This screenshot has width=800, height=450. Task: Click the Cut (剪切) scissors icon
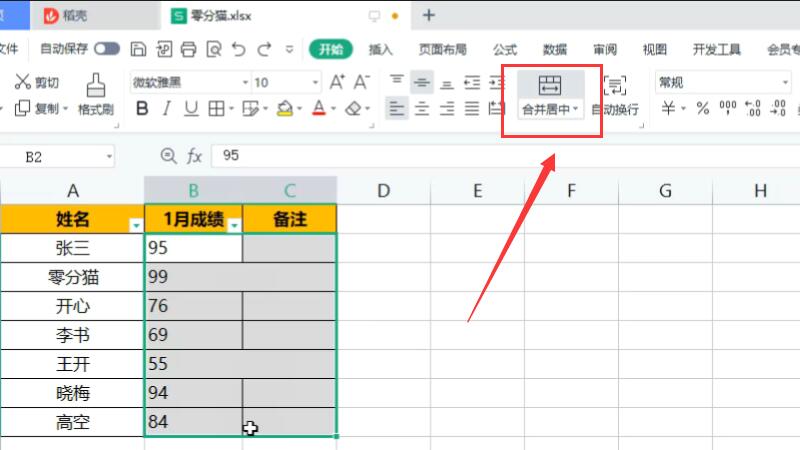point(23,82)
